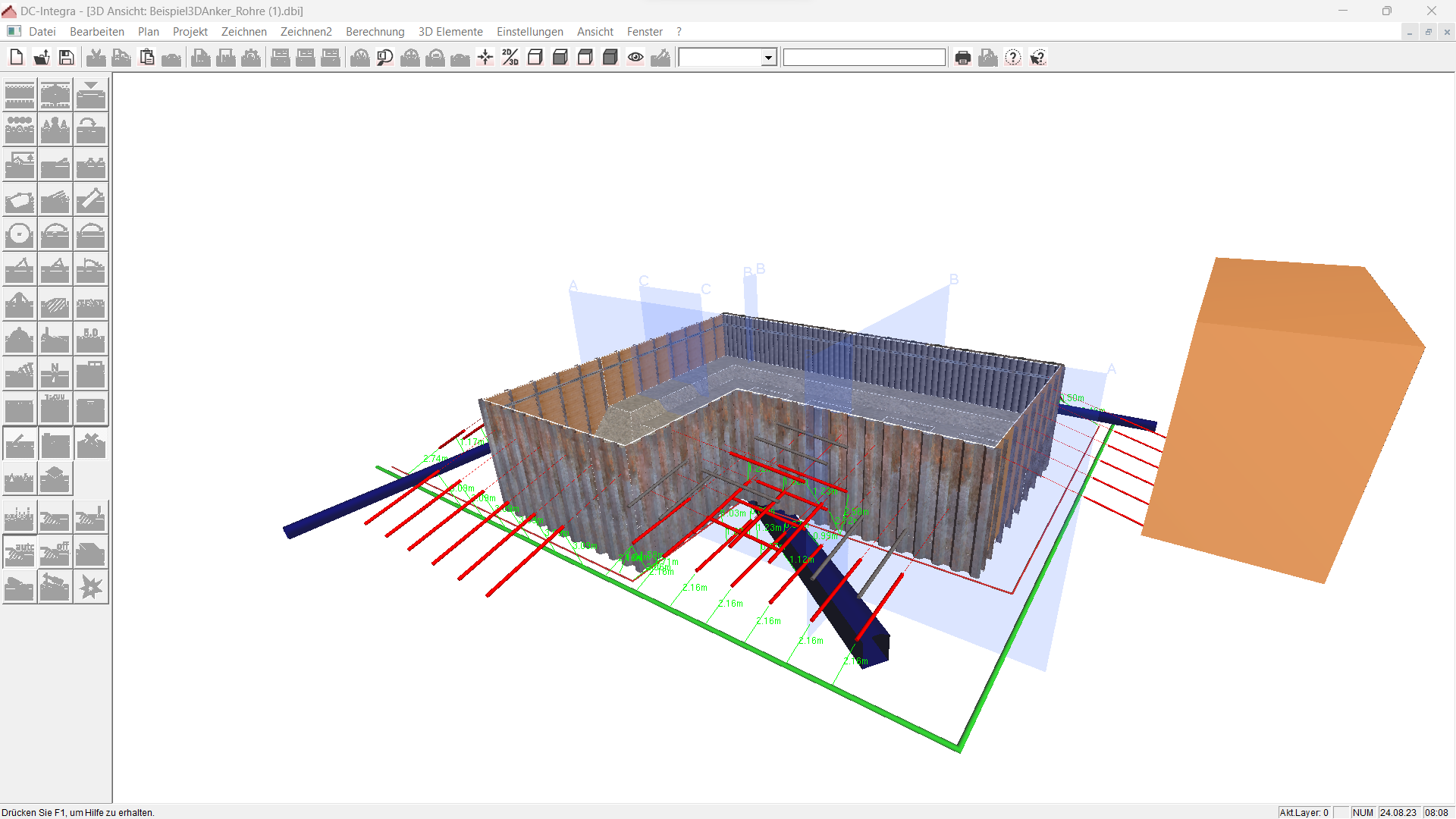Click the 'off' hatch sidebar button

coord(55,553)
